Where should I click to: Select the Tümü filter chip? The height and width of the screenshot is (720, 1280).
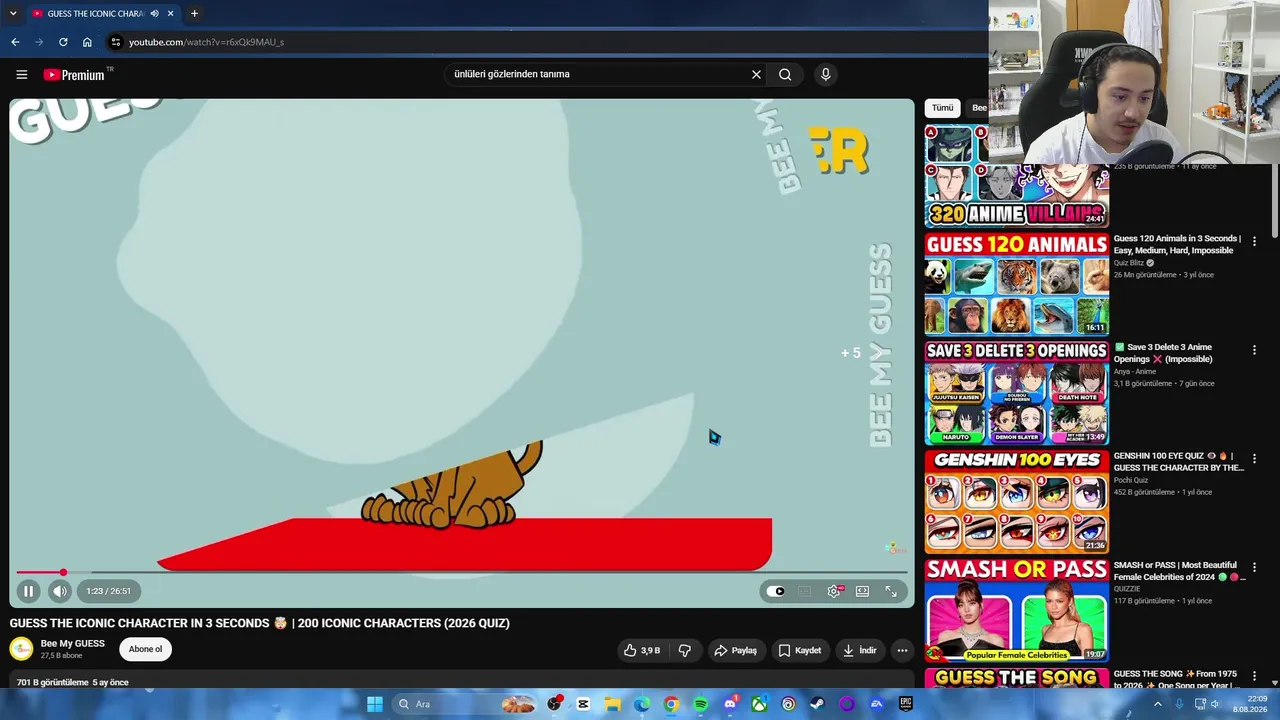[x=943, y=108]
